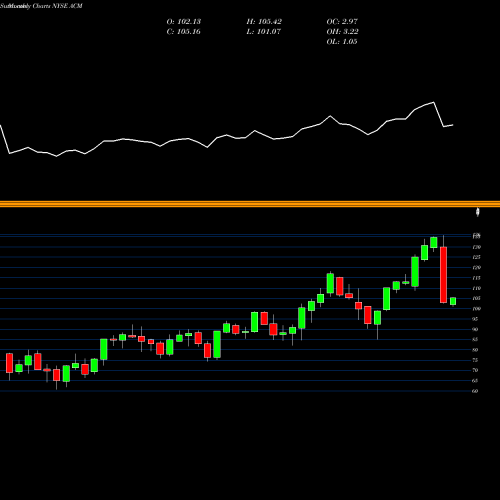The image size is (500, 500).
Task: Click the OH: 3.22 value
Action: (x=342, y=32)
